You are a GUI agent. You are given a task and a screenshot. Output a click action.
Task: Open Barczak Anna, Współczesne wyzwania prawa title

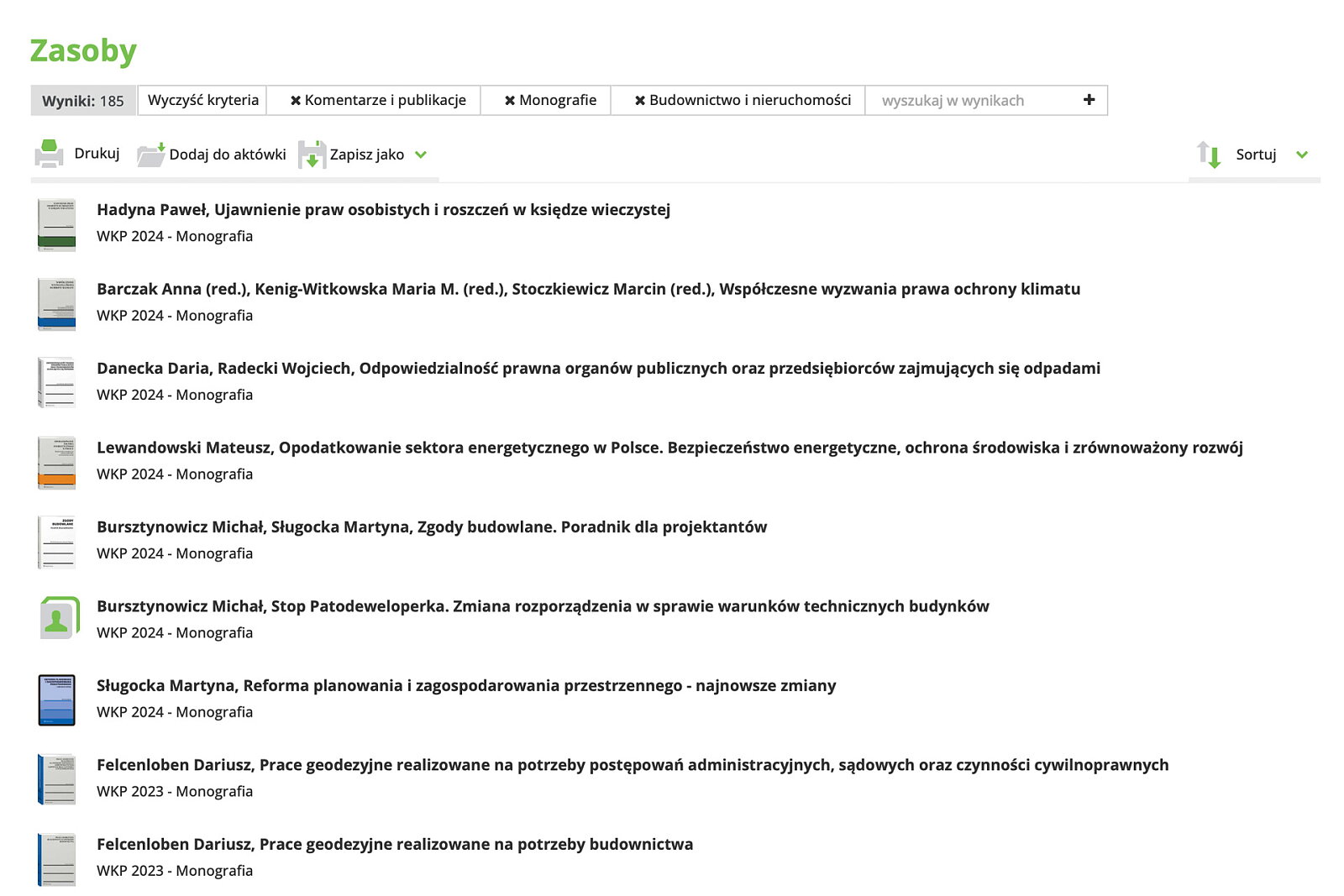588,289
